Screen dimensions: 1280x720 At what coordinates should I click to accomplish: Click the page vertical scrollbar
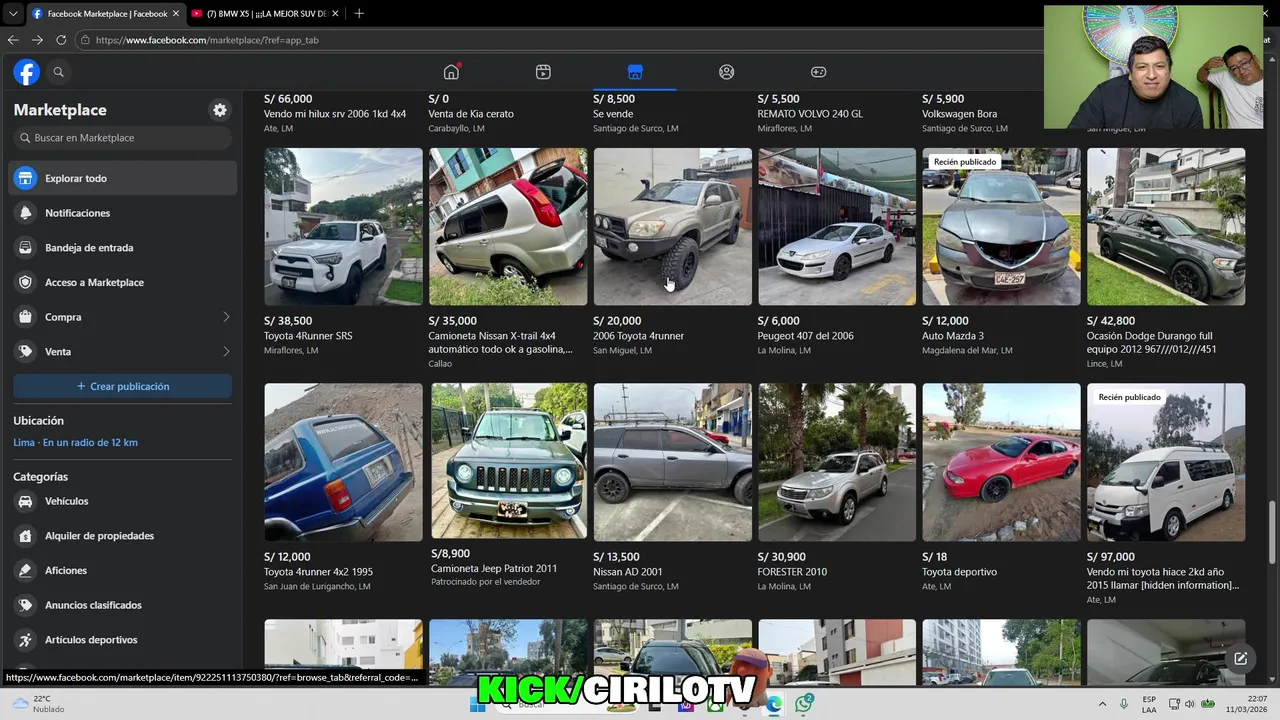(x=1272, y=532)
